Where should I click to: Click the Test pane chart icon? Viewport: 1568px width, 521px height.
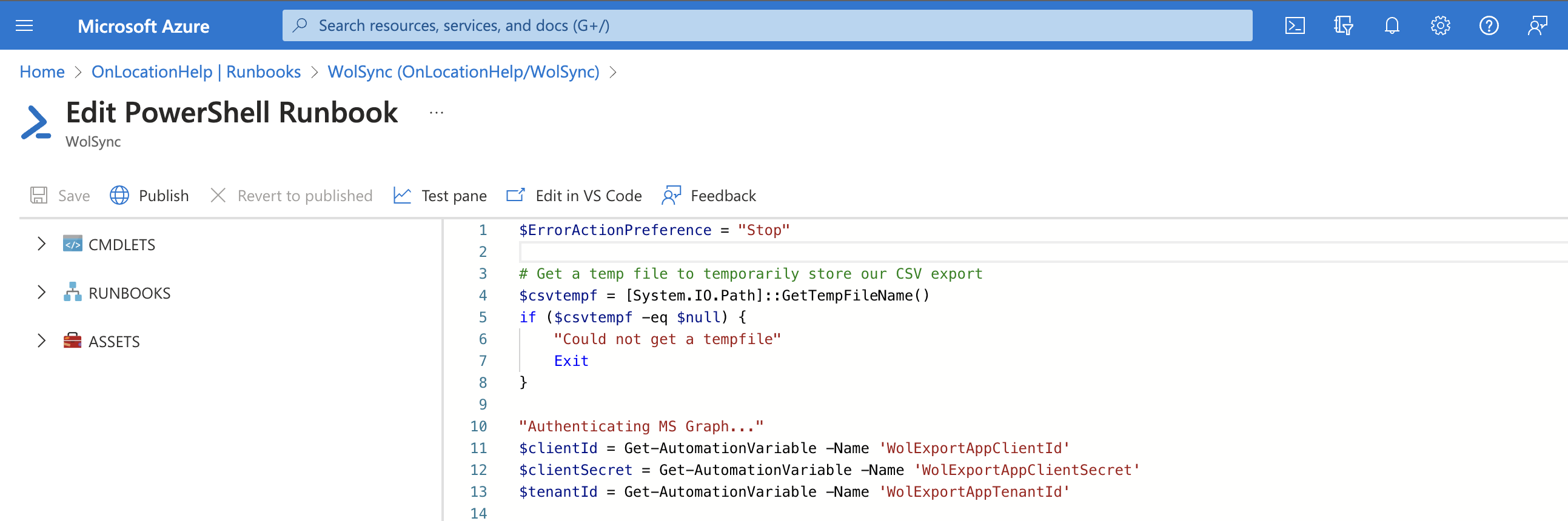click(x=403, y=195)
